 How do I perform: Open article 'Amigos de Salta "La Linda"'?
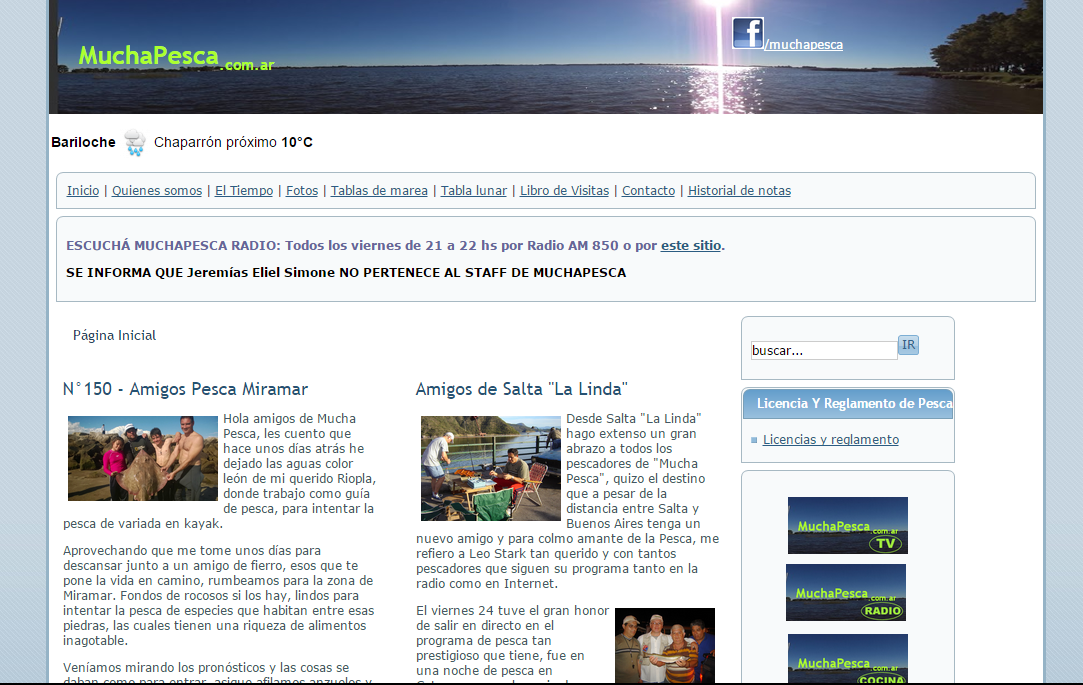pyautogui.click(x=521, y=389)
